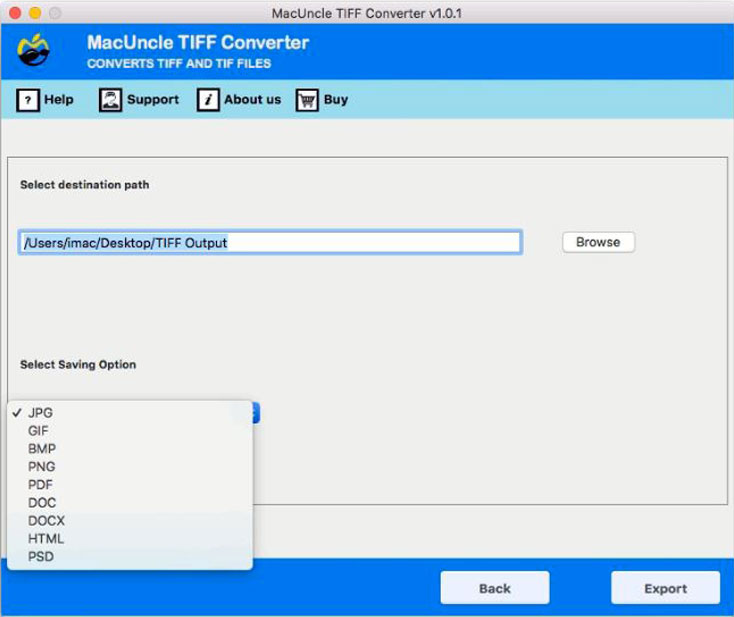734x617 pixels.
Task: Click the Buy shopping cart icon
Action: point(307,100)
